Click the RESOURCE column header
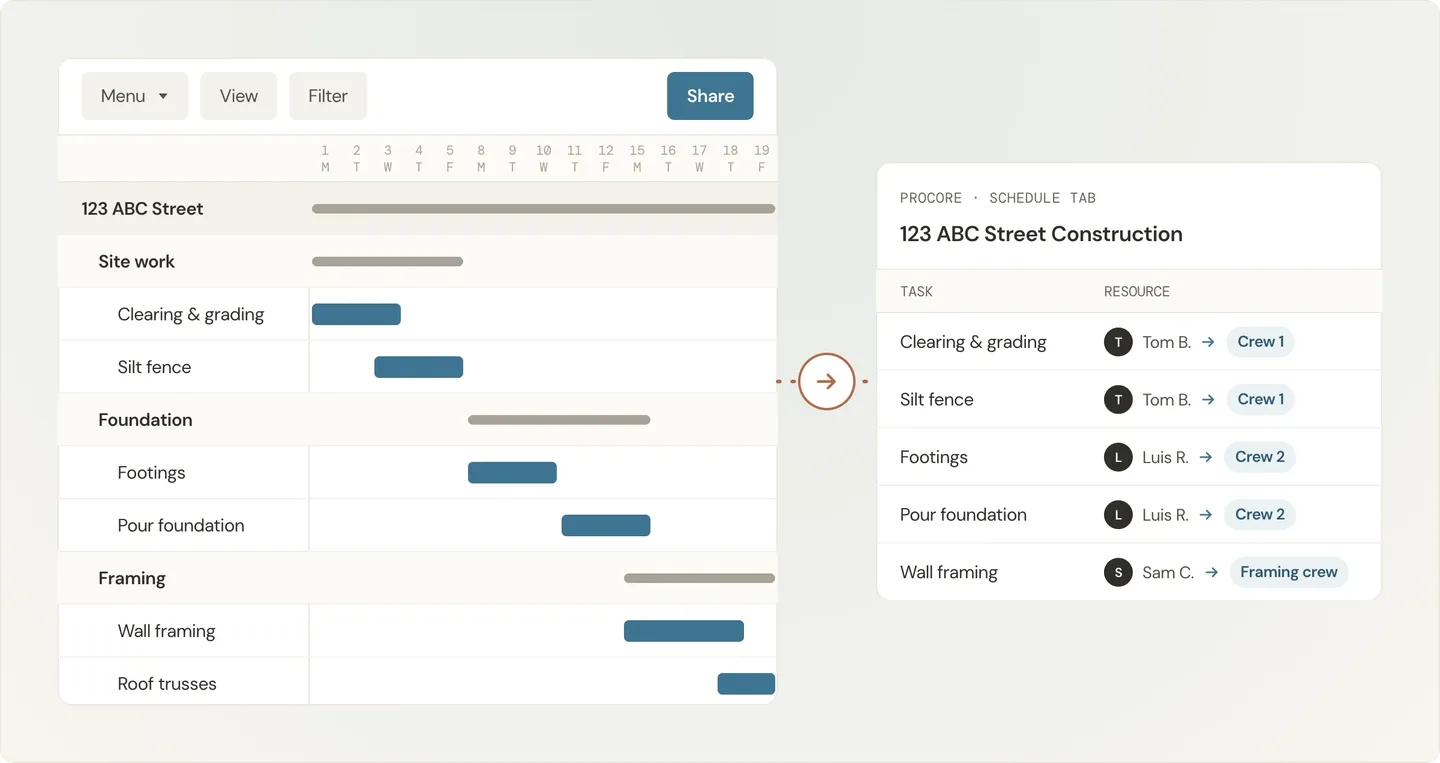This screenshot has height=763, width=1440. pyautogui.click(x=1137, y=292)
